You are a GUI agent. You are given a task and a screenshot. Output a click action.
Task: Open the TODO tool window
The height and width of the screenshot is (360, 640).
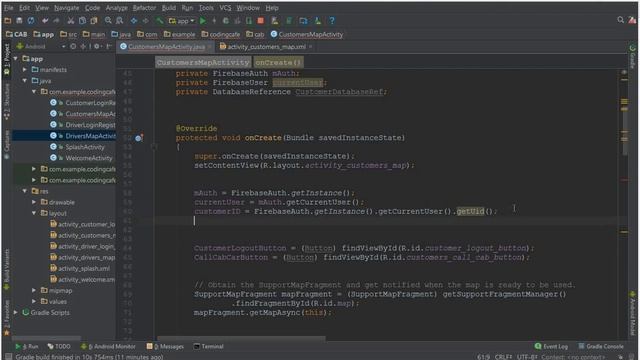[59, 347]
